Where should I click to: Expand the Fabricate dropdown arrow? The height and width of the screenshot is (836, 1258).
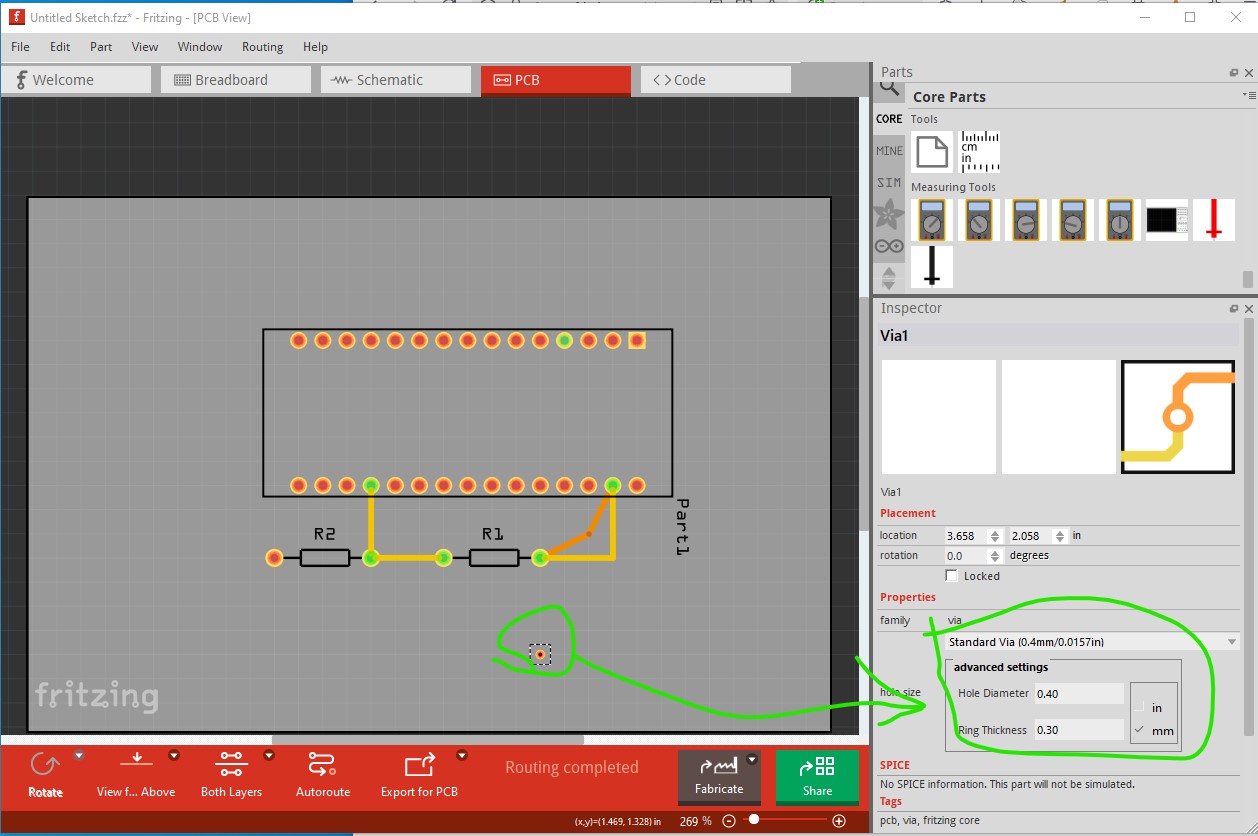click(752, 759)
